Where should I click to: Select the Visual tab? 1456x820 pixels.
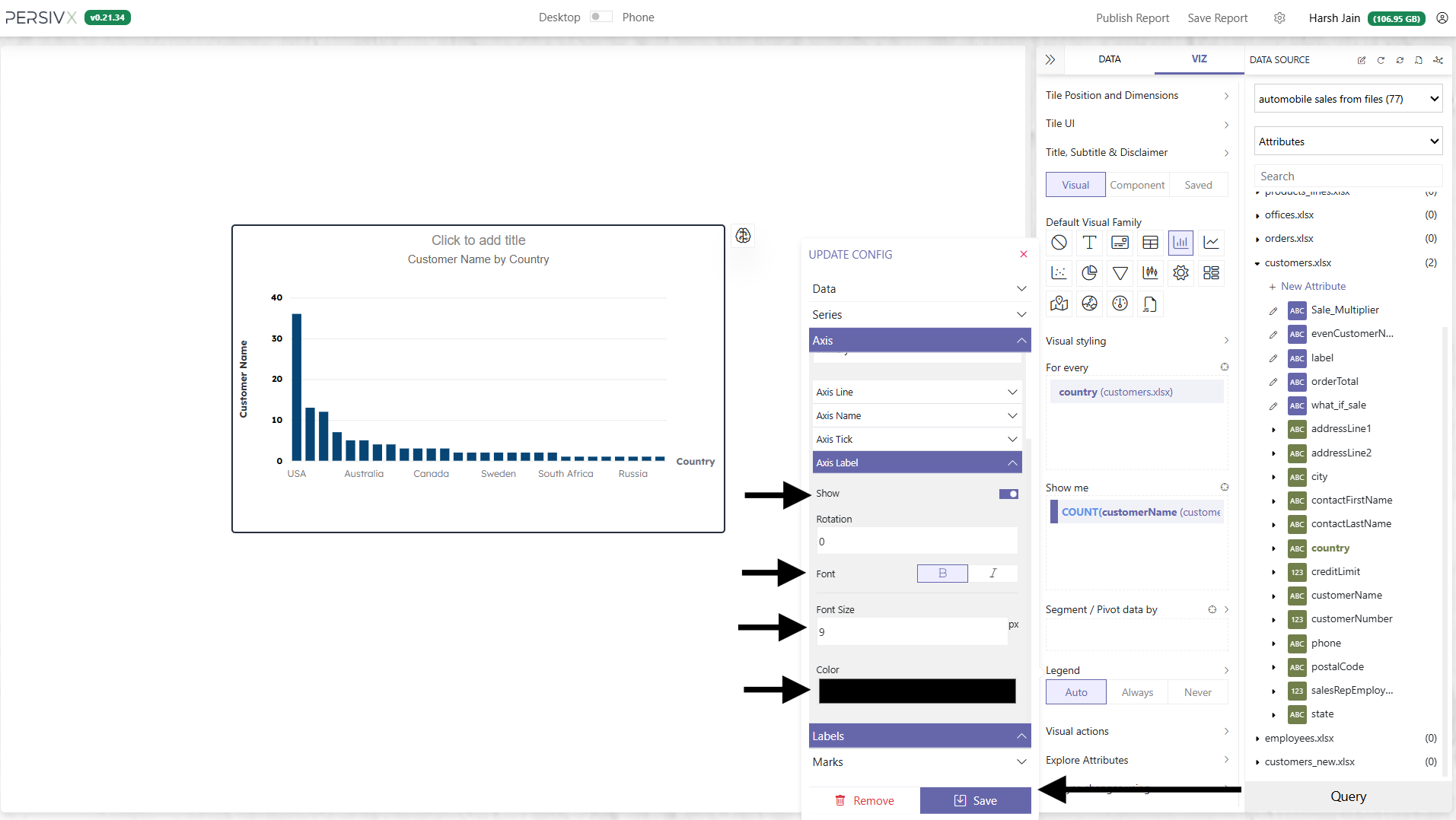(x=1075, y=185)
